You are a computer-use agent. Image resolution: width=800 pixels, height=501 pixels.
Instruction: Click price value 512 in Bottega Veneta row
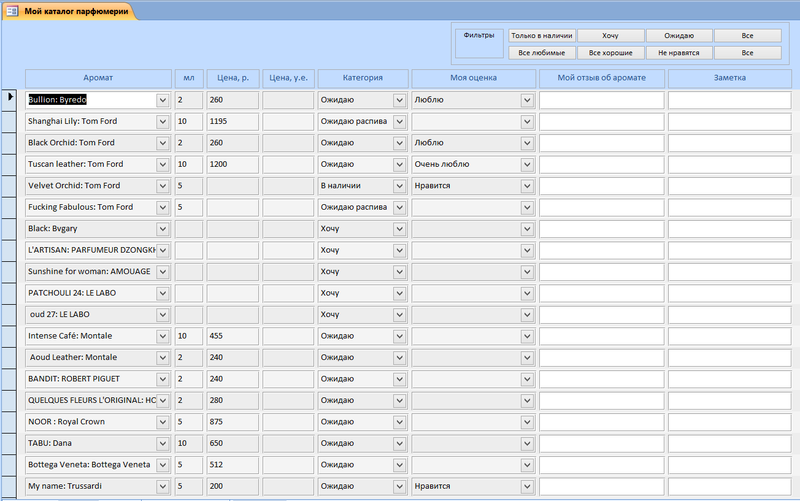click(216, 465)
